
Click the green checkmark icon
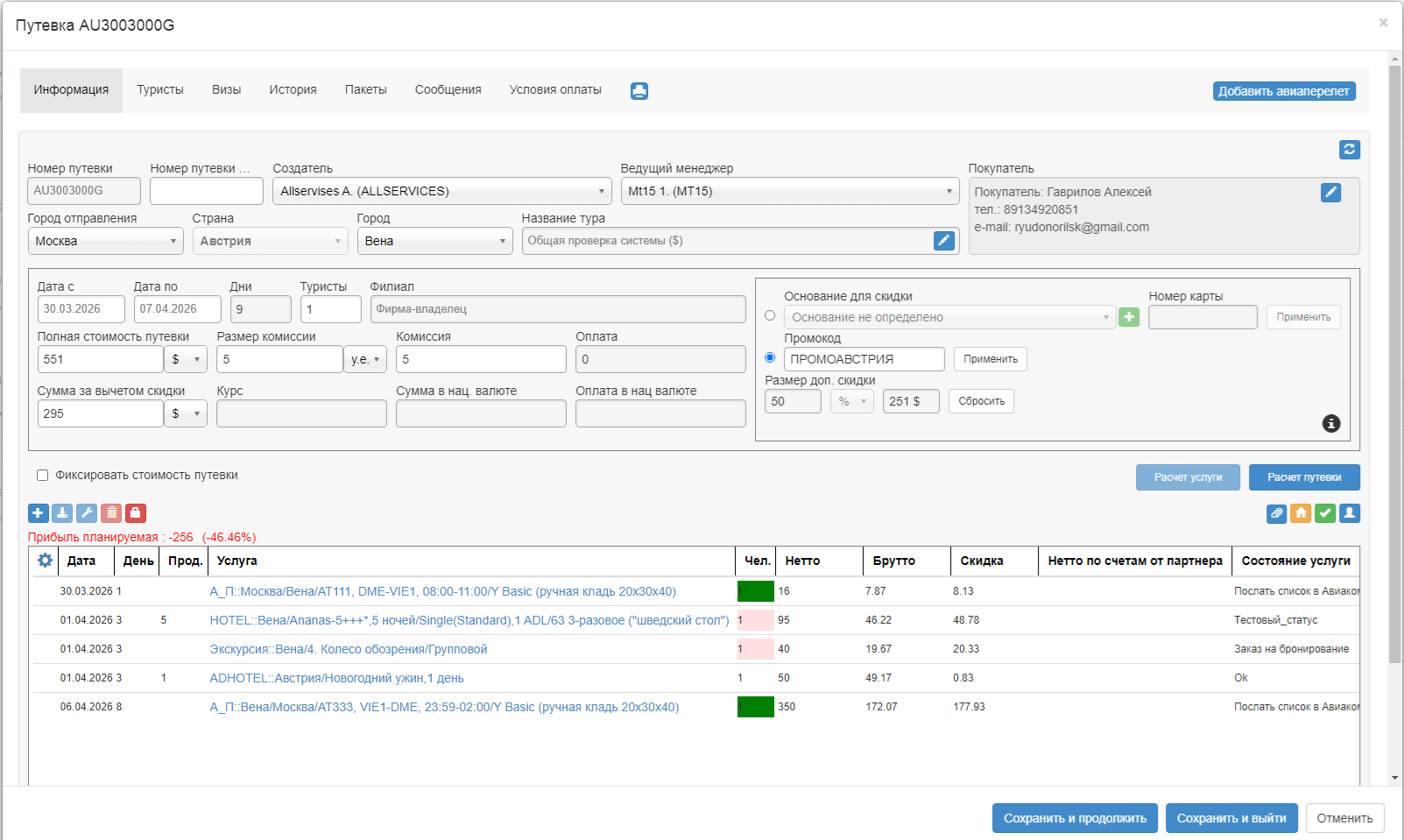click(1325, 513)
